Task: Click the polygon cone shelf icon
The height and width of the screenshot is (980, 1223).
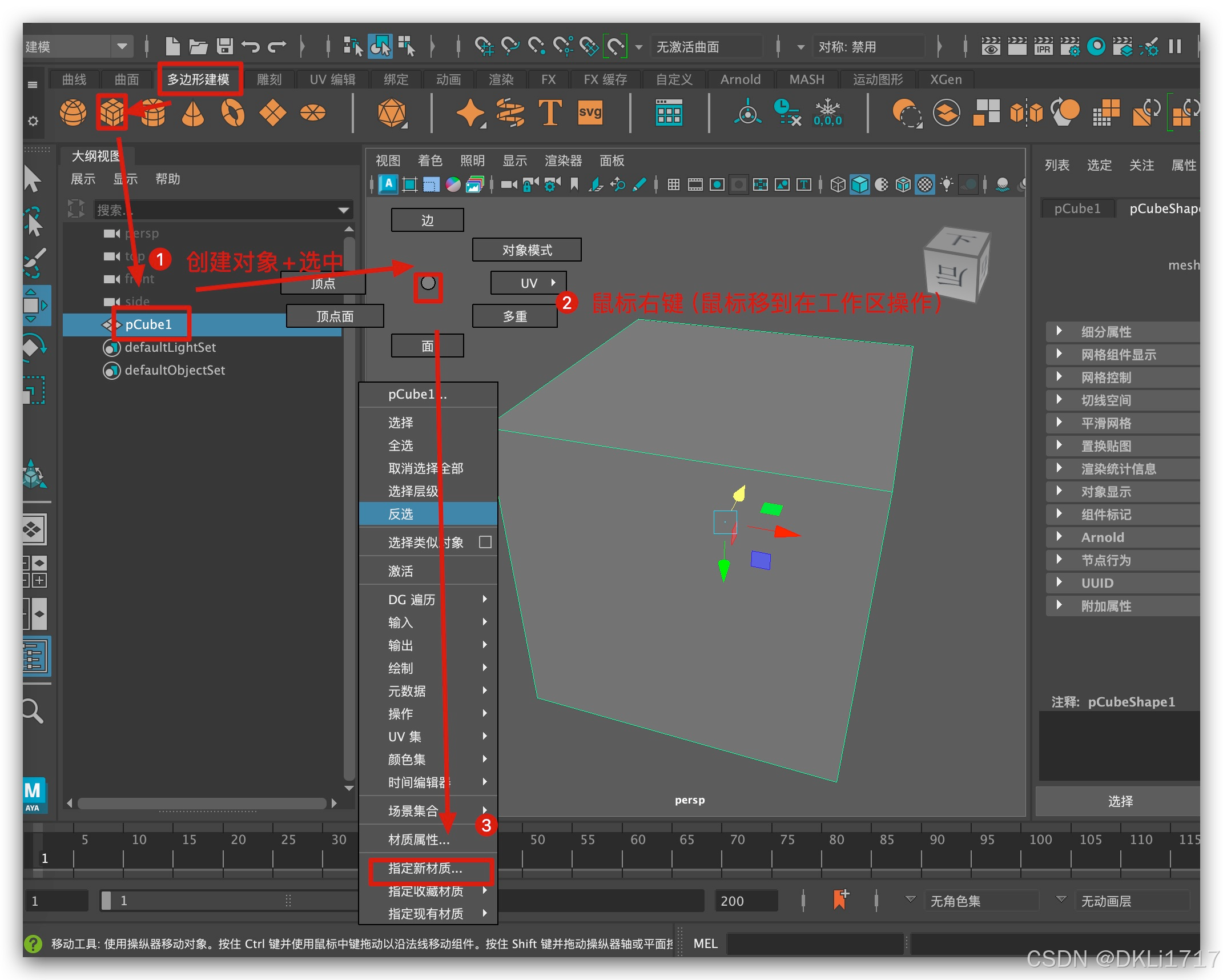Action: [193, 113]
